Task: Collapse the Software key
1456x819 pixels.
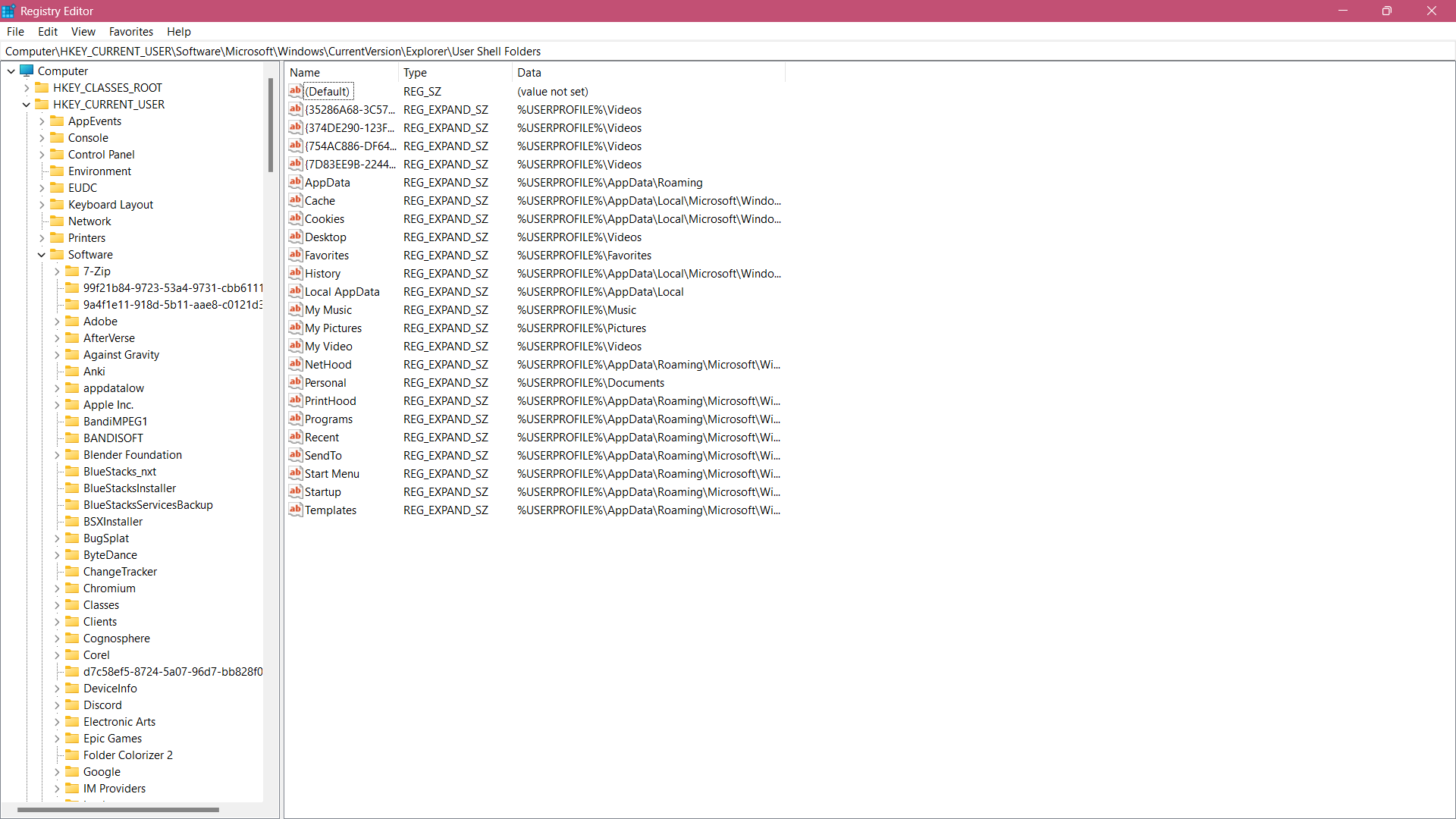Action: coord(42,255)
